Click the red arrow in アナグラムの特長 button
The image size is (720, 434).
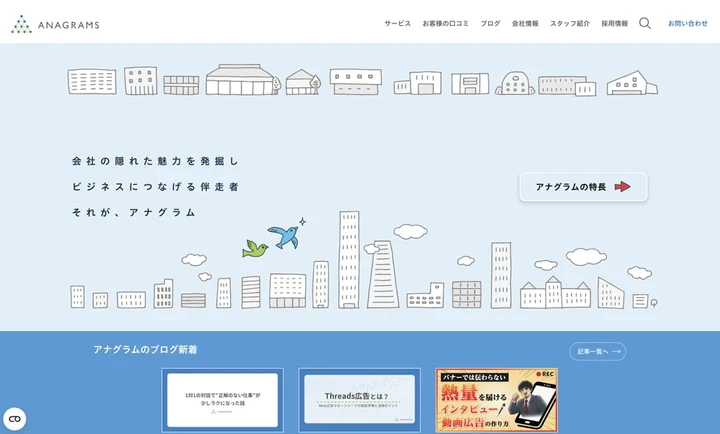622,186
